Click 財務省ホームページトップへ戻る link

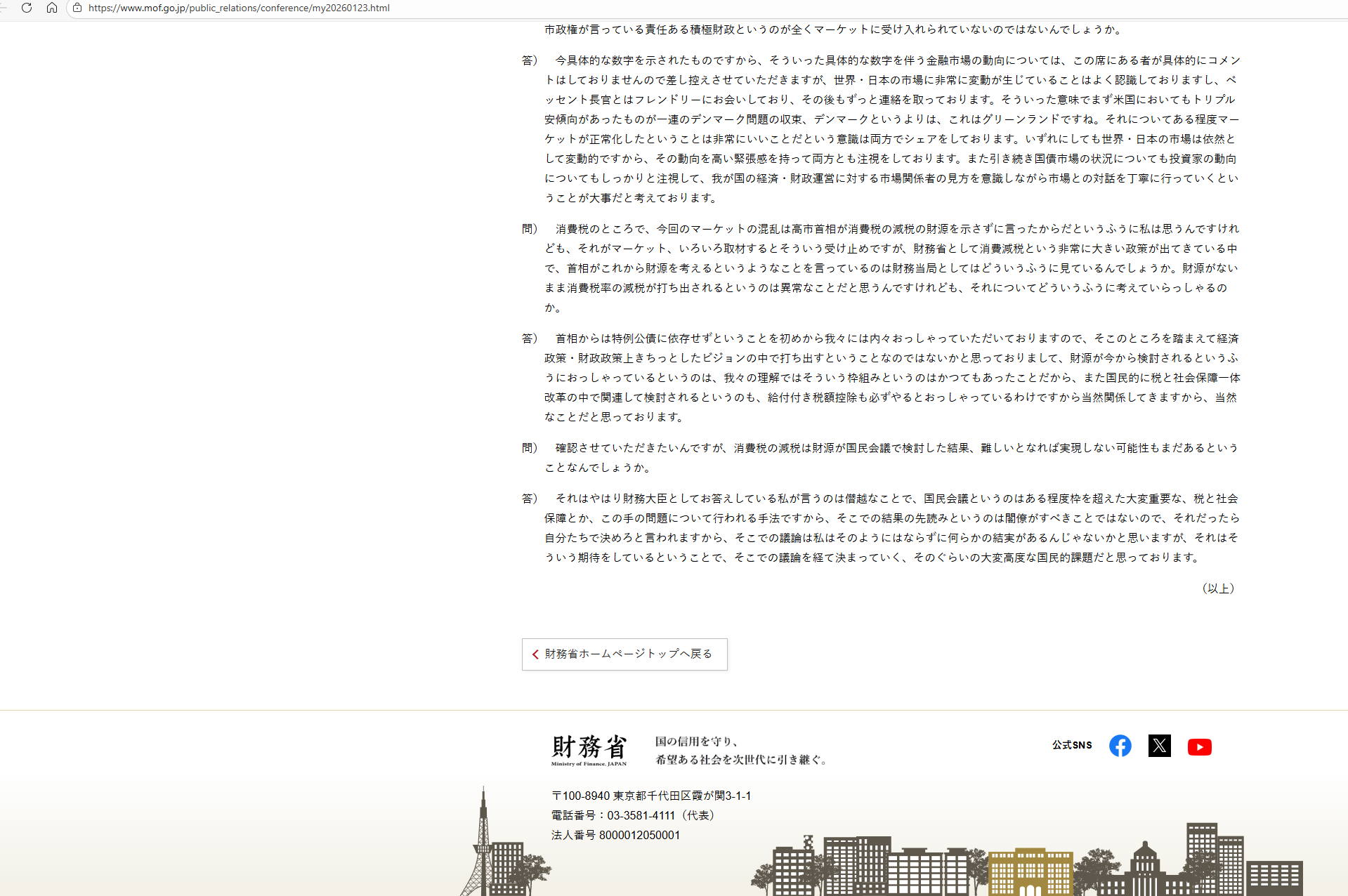[628, 654]
